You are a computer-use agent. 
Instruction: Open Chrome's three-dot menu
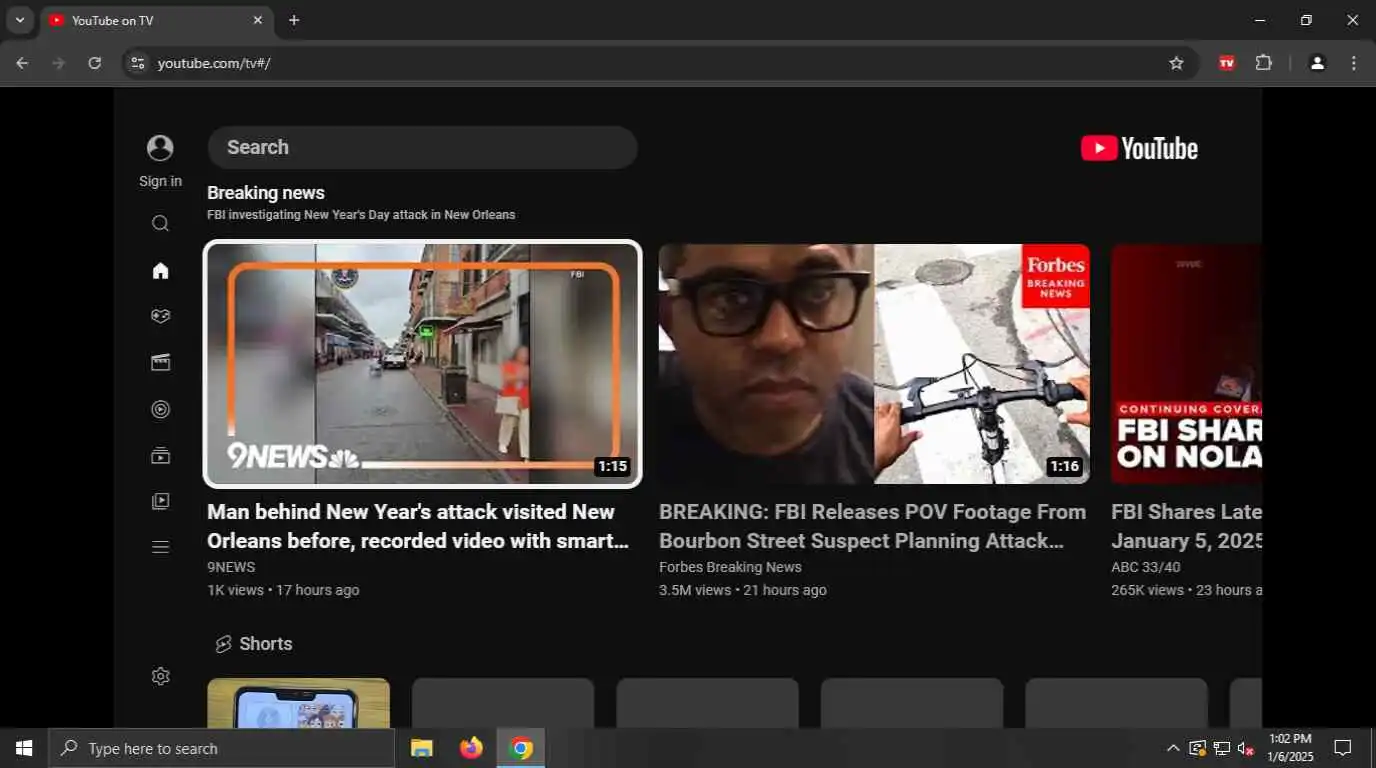point(1354,63)
